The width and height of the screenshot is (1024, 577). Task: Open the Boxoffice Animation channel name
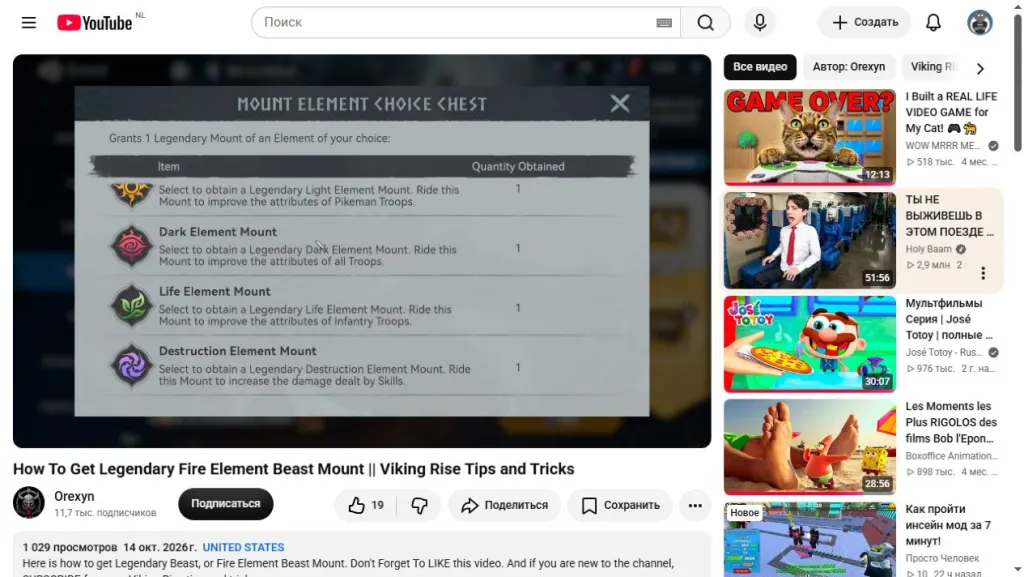(951, 456)
